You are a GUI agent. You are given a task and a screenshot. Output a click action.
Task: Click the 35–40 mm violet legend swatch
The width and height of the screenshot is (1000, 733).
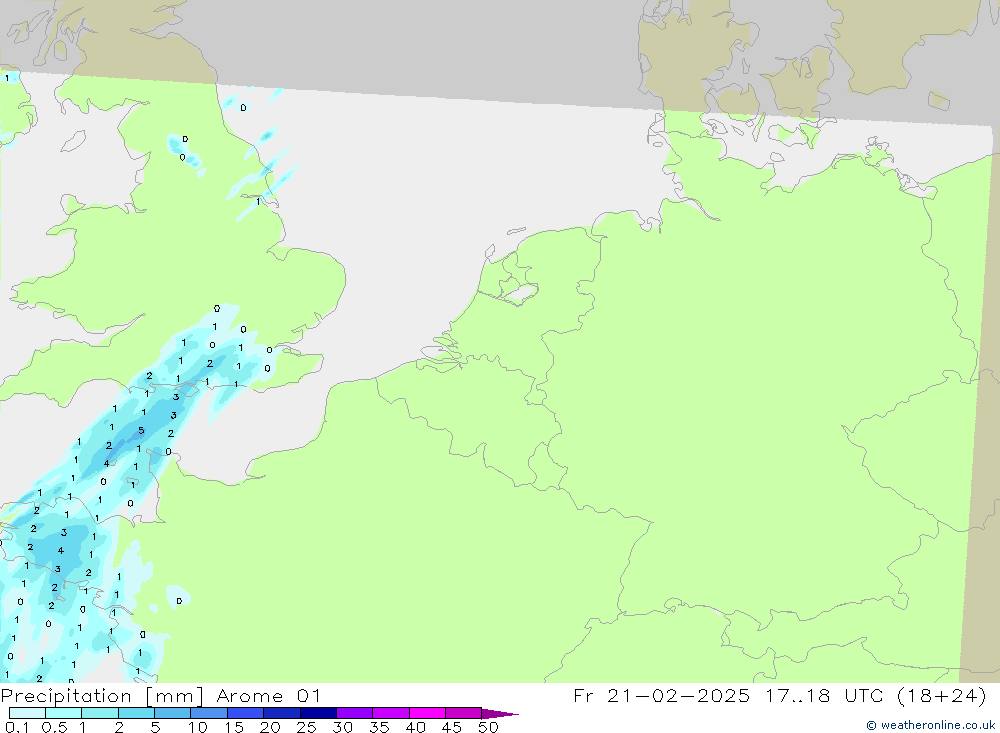click(x=391, y=713)
